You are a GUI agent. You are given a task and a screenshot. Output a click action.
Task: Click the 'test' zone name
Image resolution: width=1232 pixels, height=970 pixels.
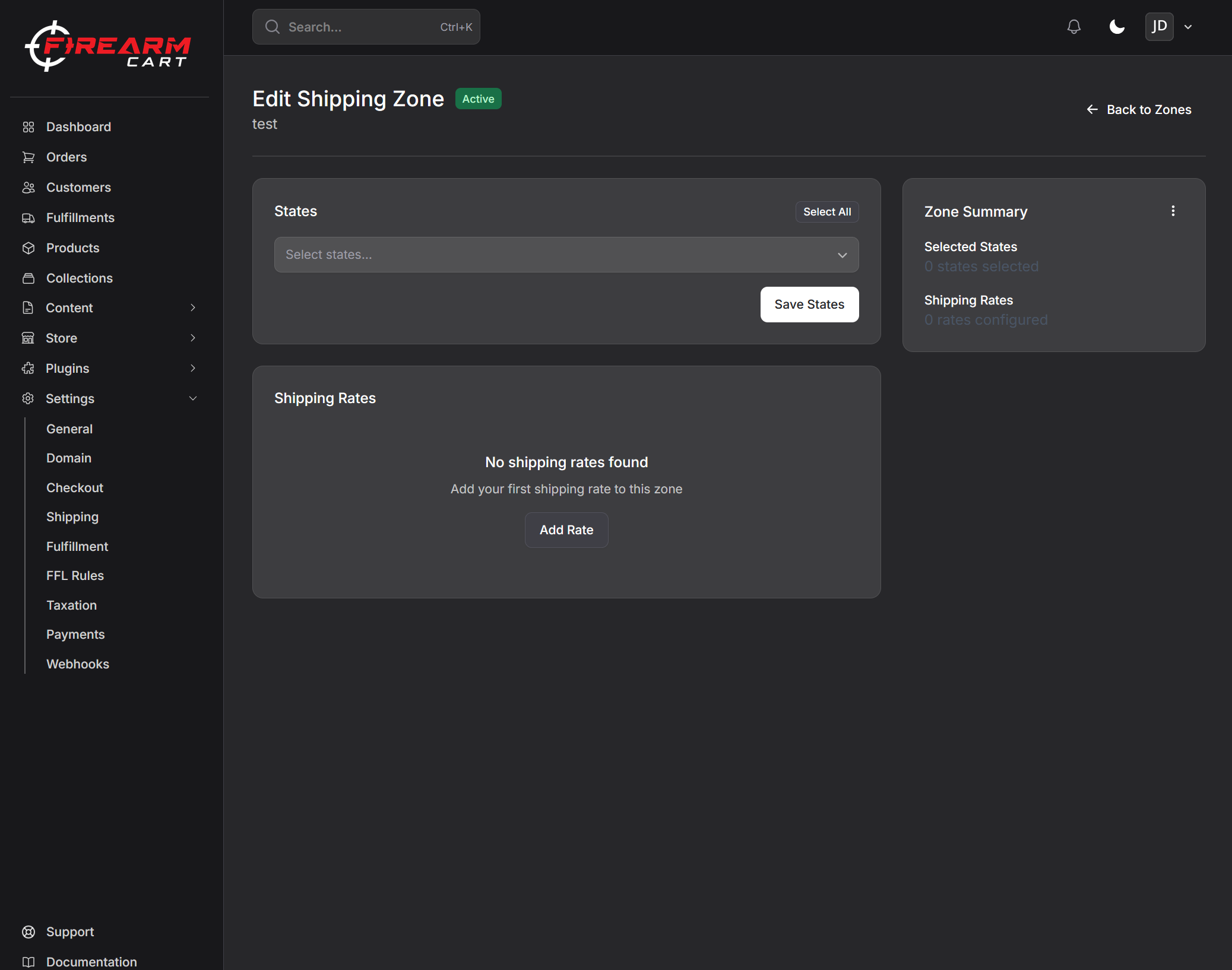click(x=264, y=124)
